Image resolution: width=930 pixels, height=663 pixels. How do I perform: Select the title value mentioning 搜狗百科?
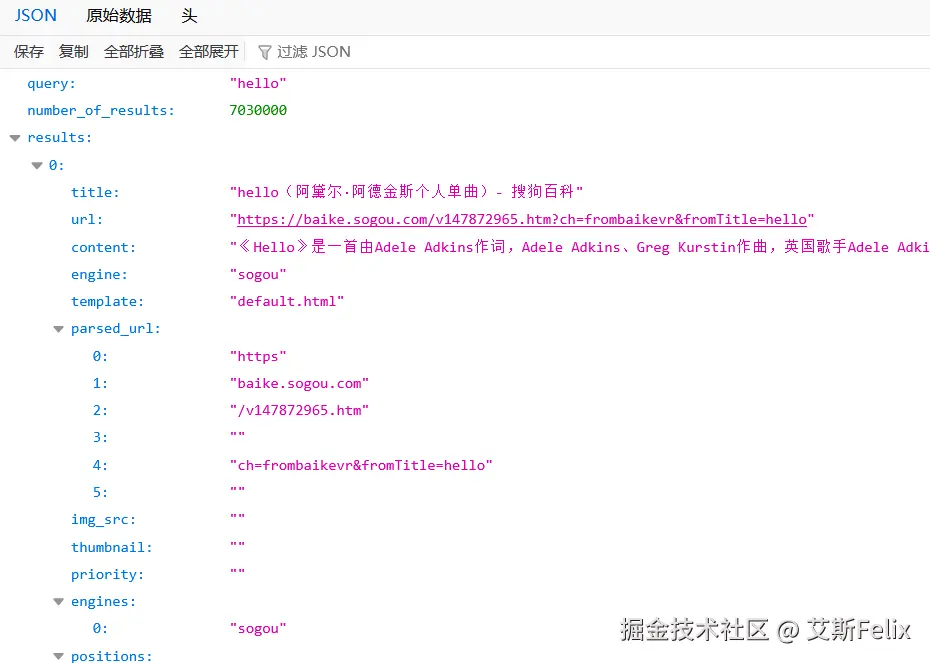[406, 192]
